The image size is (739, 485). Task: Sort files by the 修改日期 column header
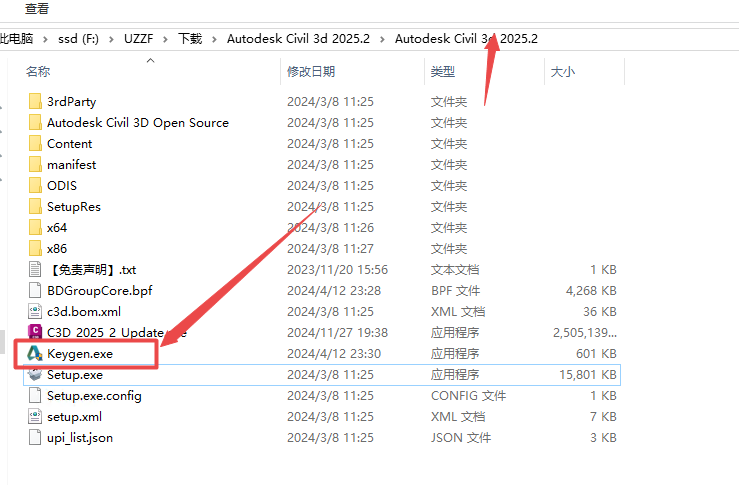pos(311,72)
